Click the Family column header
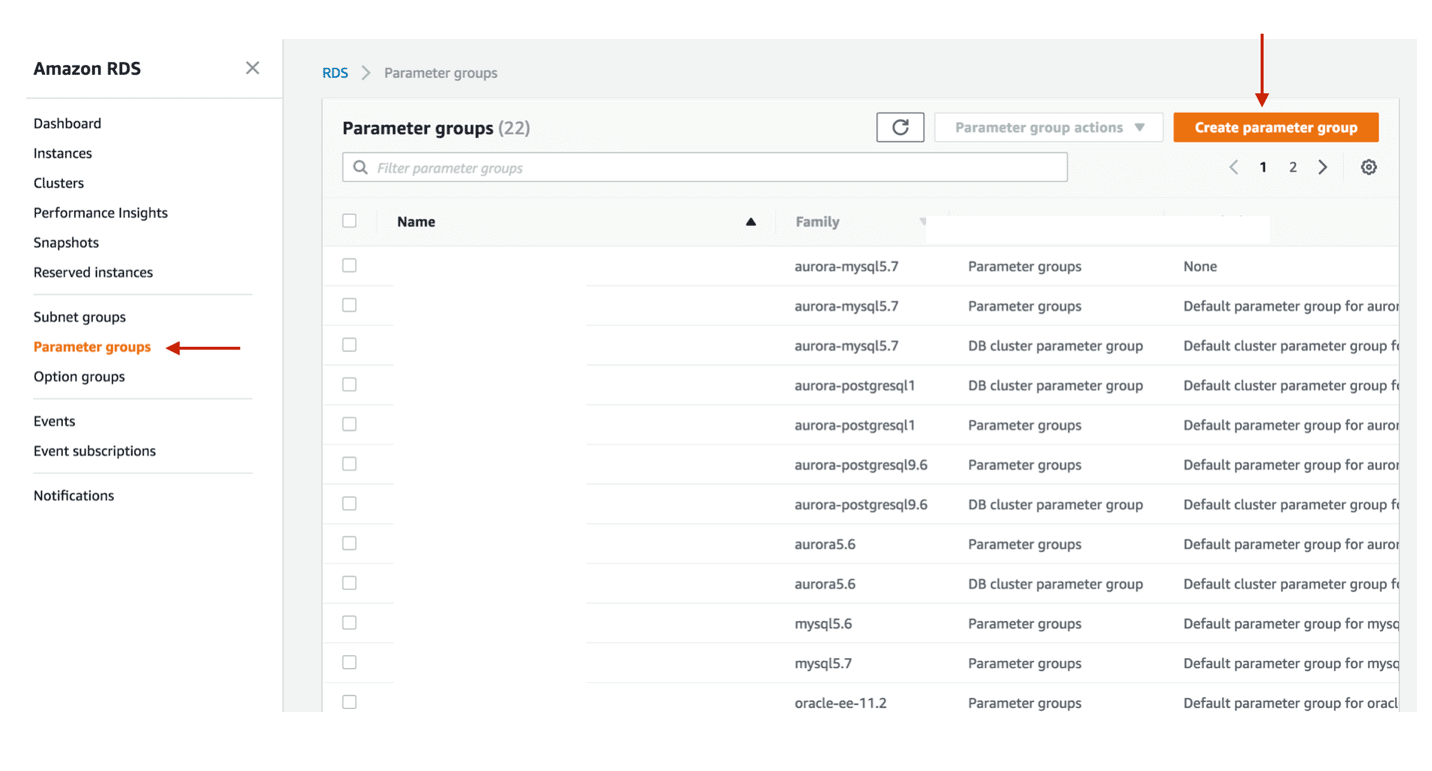1432x771 pixels. pos(817,222)
